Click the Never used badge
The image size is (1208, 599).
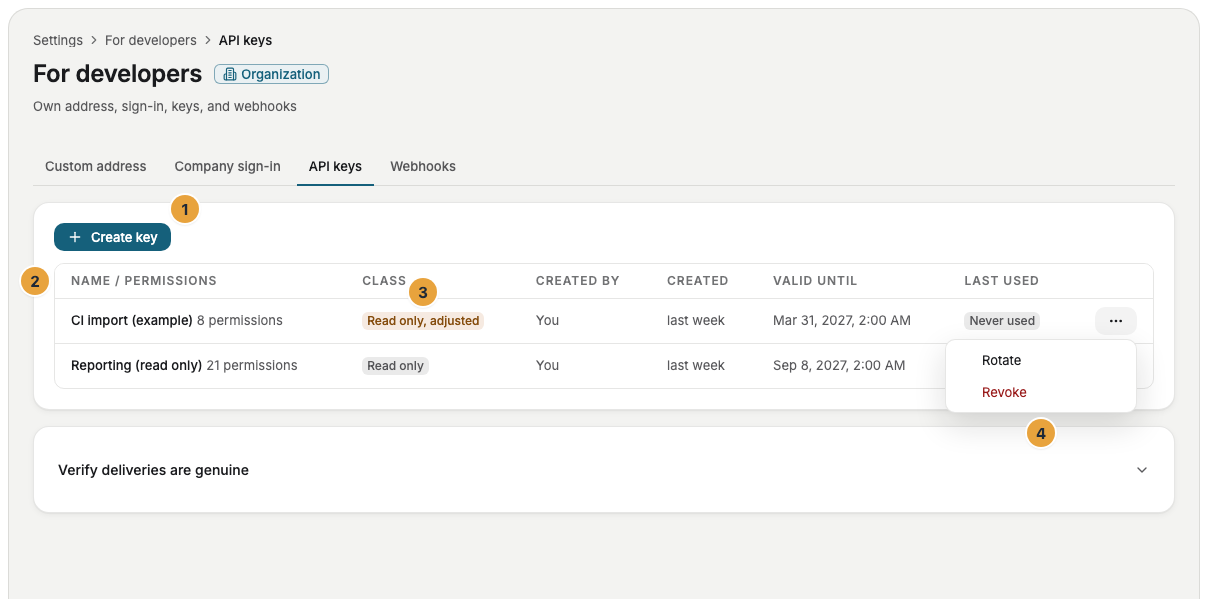pos(1002,321)
